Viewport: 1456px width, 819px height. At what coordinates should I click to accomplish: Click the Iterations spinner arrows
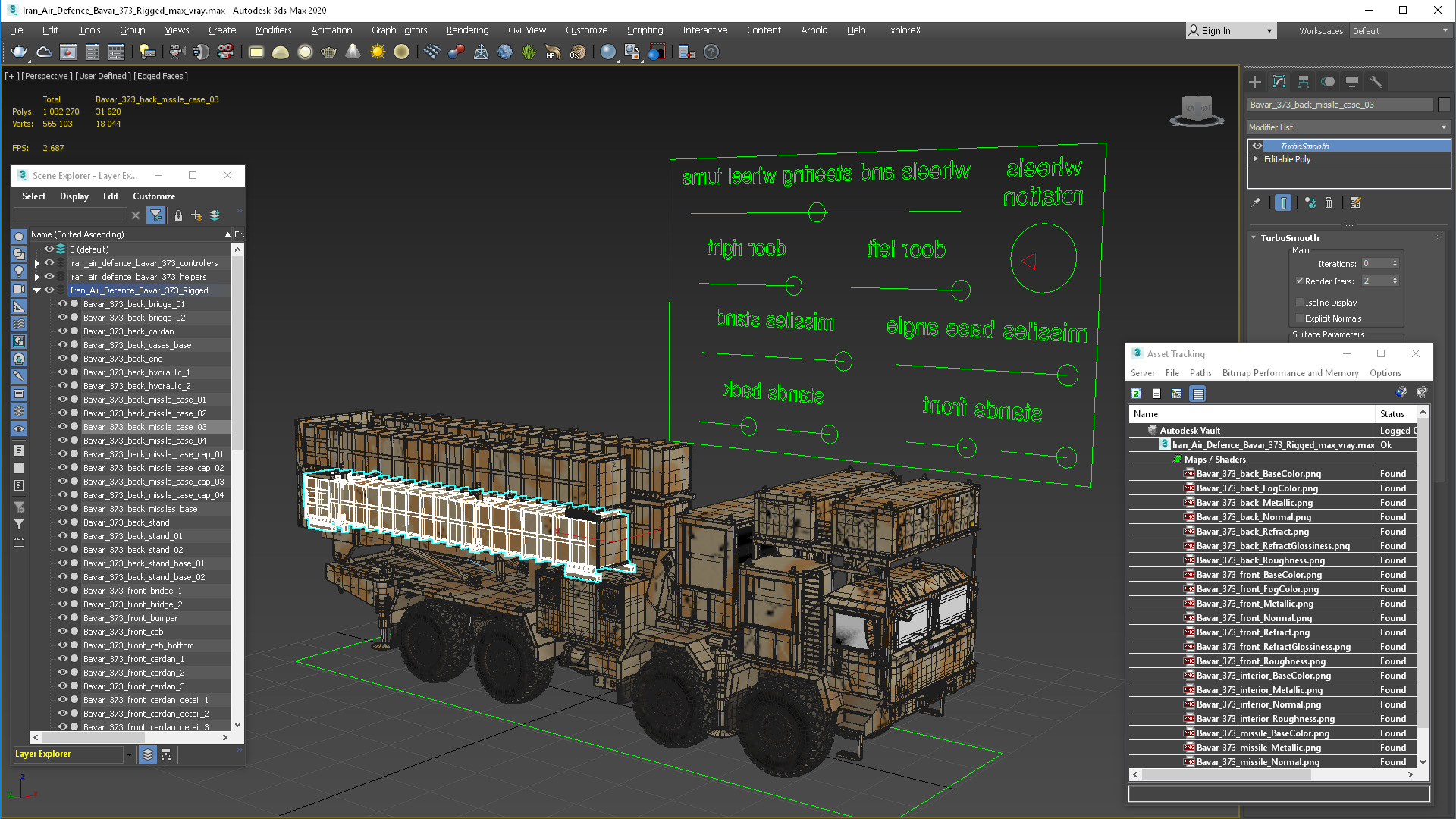click(1395, 264)
